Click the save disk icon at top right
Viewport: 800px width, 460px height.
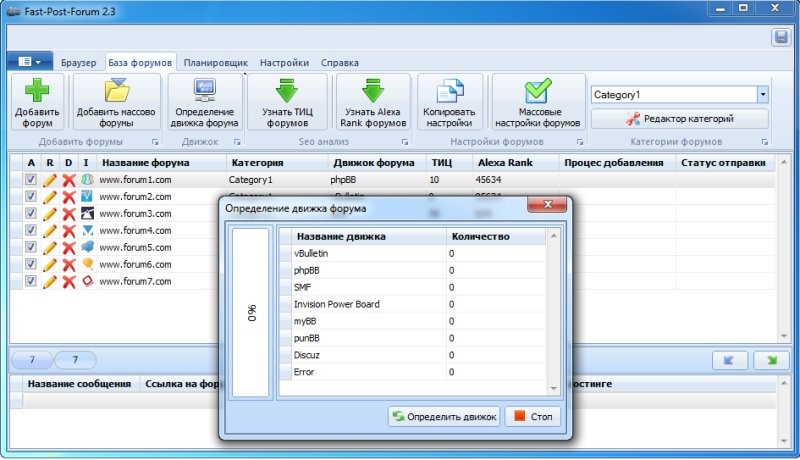[x=781, y=37]
